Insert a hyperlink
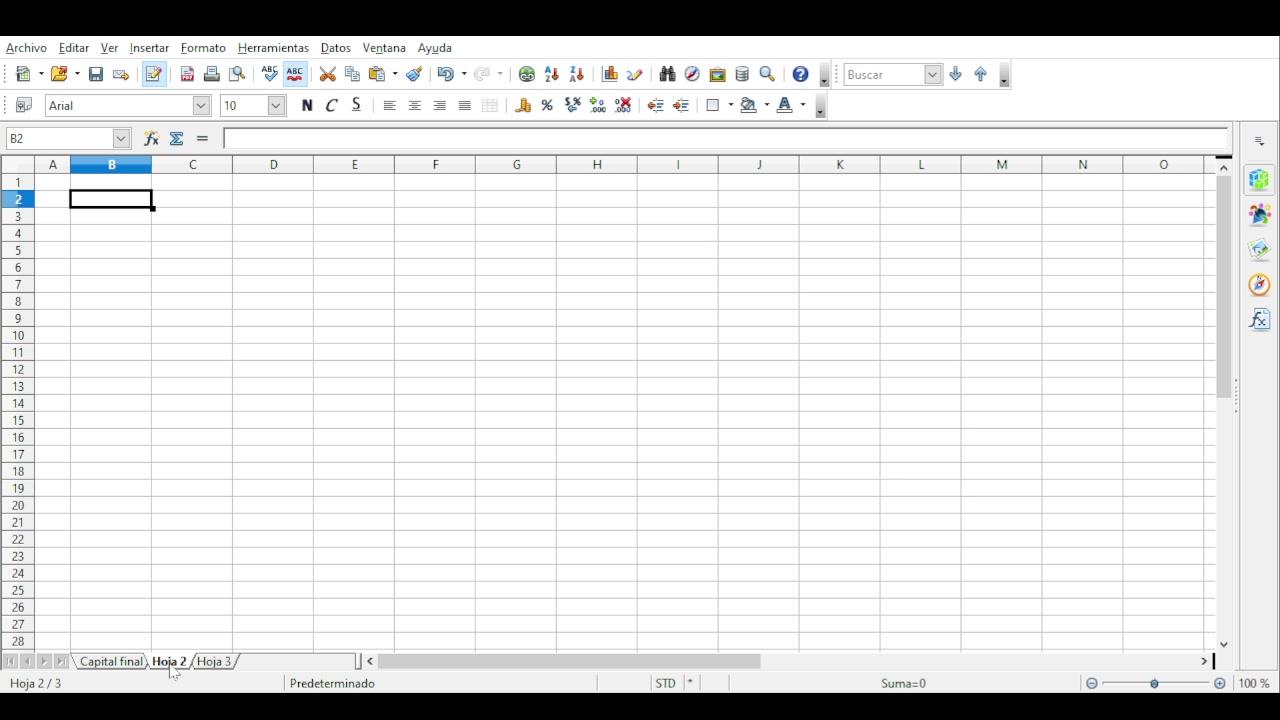Image resolution: width=1280 pixels, height=720 pixels. [x=527, y=74]
